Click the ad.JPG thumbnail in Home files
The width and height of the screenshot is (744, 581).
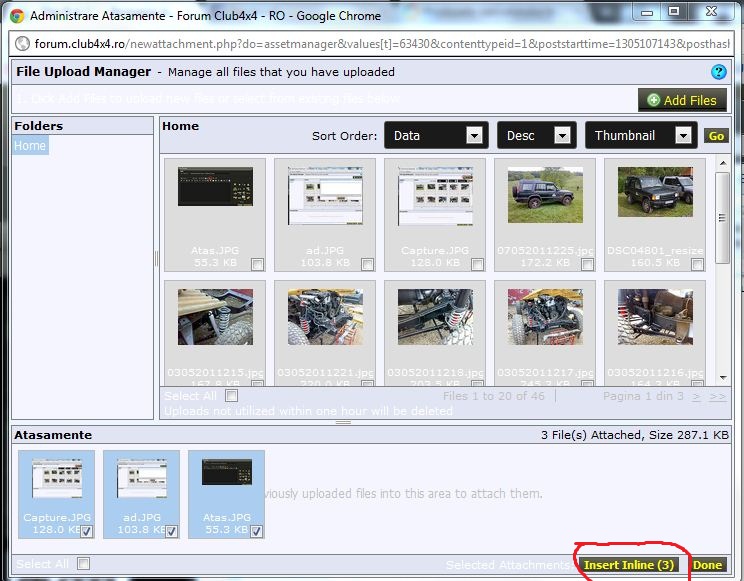(325, 196)
